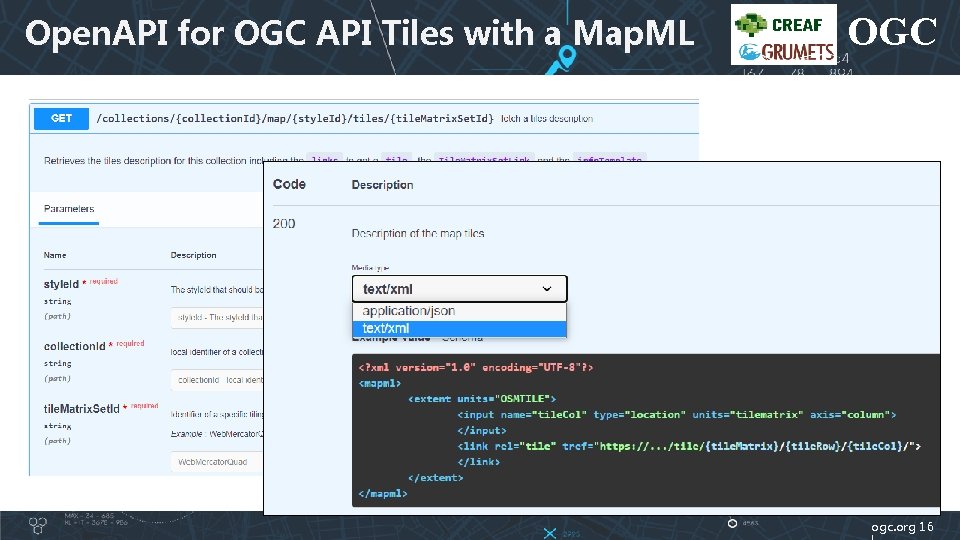
Task: Click the chevron arrow of media type dropdown
Action: [547, 289]
